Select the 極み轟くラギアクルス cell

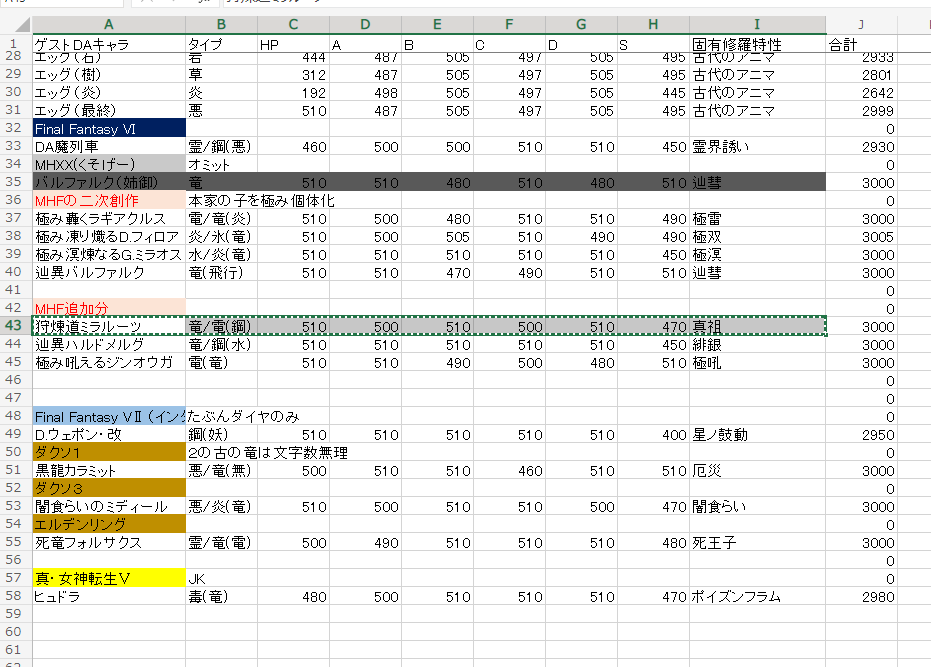[x=109, y=218]
